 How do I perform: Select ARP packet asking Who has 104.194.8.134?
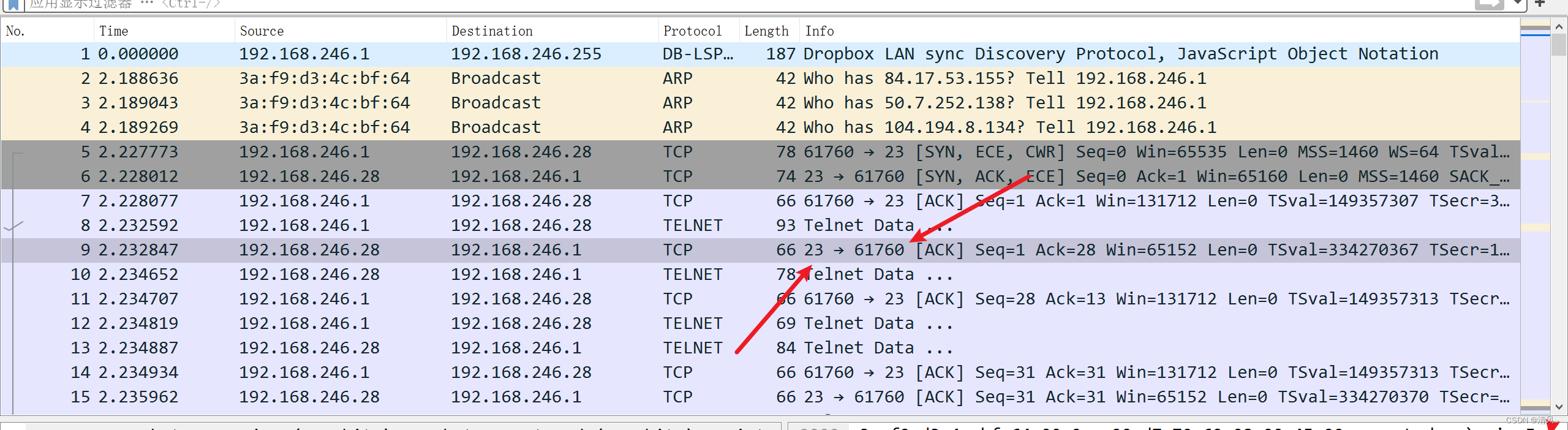pyautogui.click(x=760, y=127)
